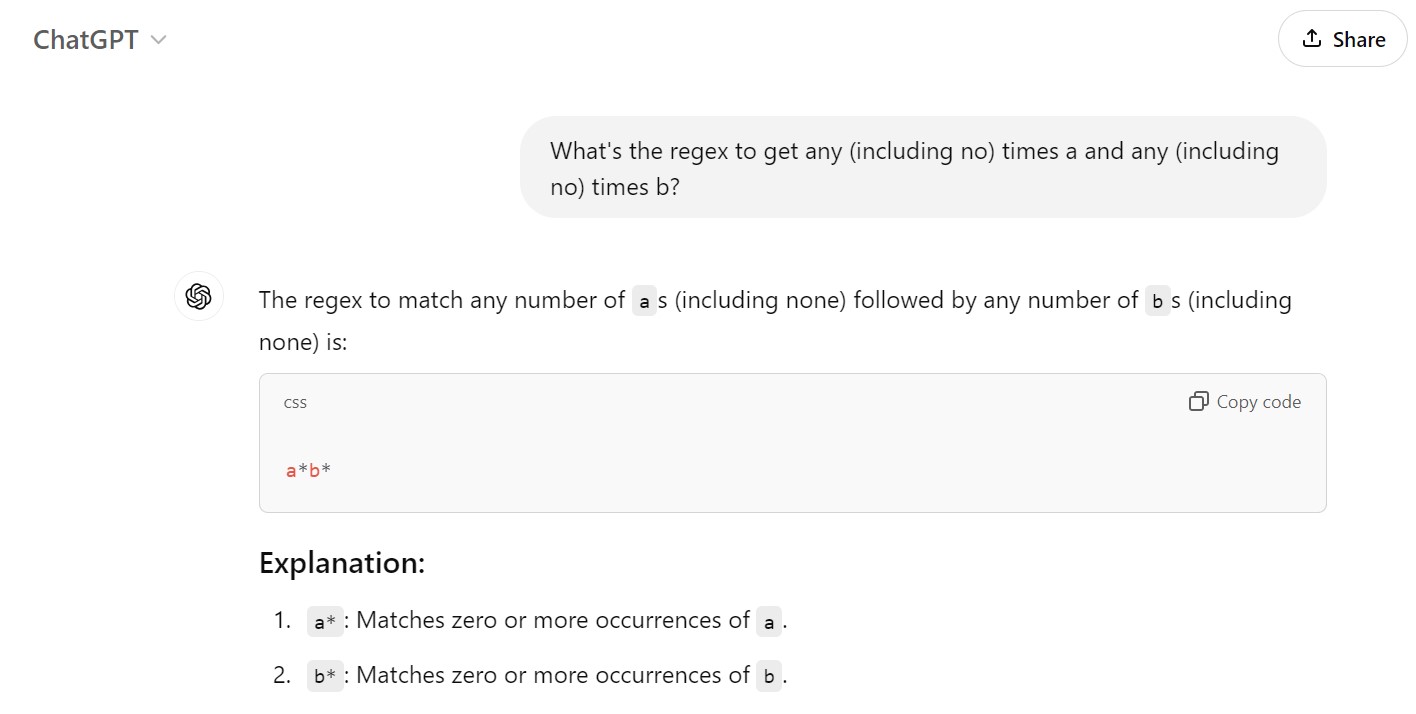Click the 'a*' code chip in explanation list

325,622
